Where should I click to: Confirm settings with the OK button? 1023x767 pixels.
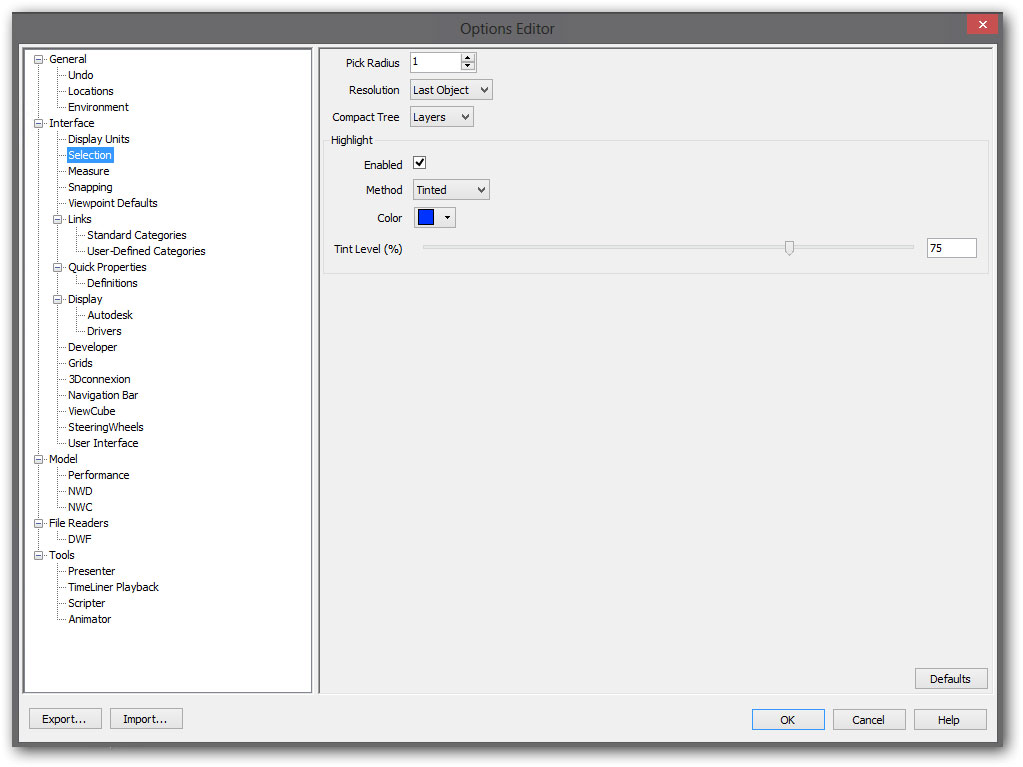788,720
